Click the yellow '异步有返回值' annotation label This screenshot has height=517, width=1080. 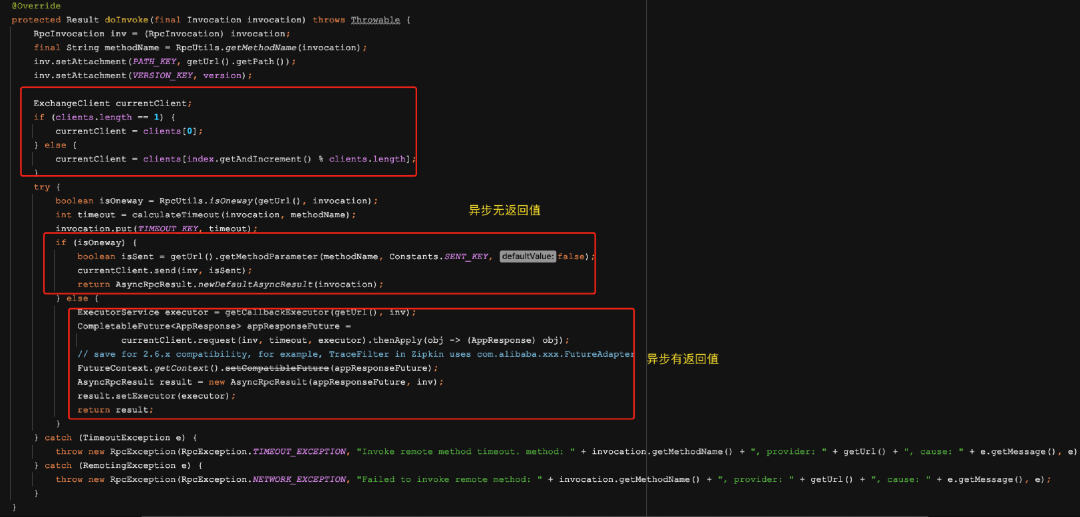(x=682, y=359)
